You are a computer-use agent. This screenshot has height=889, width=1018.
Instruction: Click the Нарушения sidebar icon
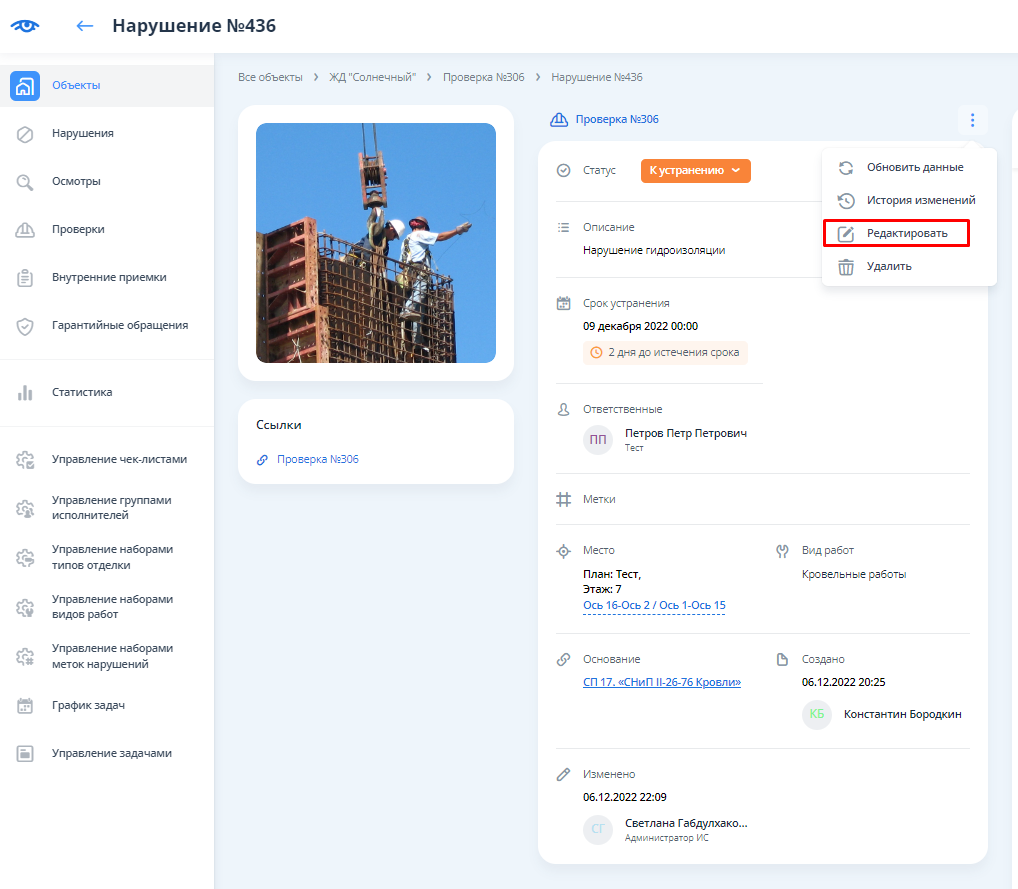pos(25,134)
